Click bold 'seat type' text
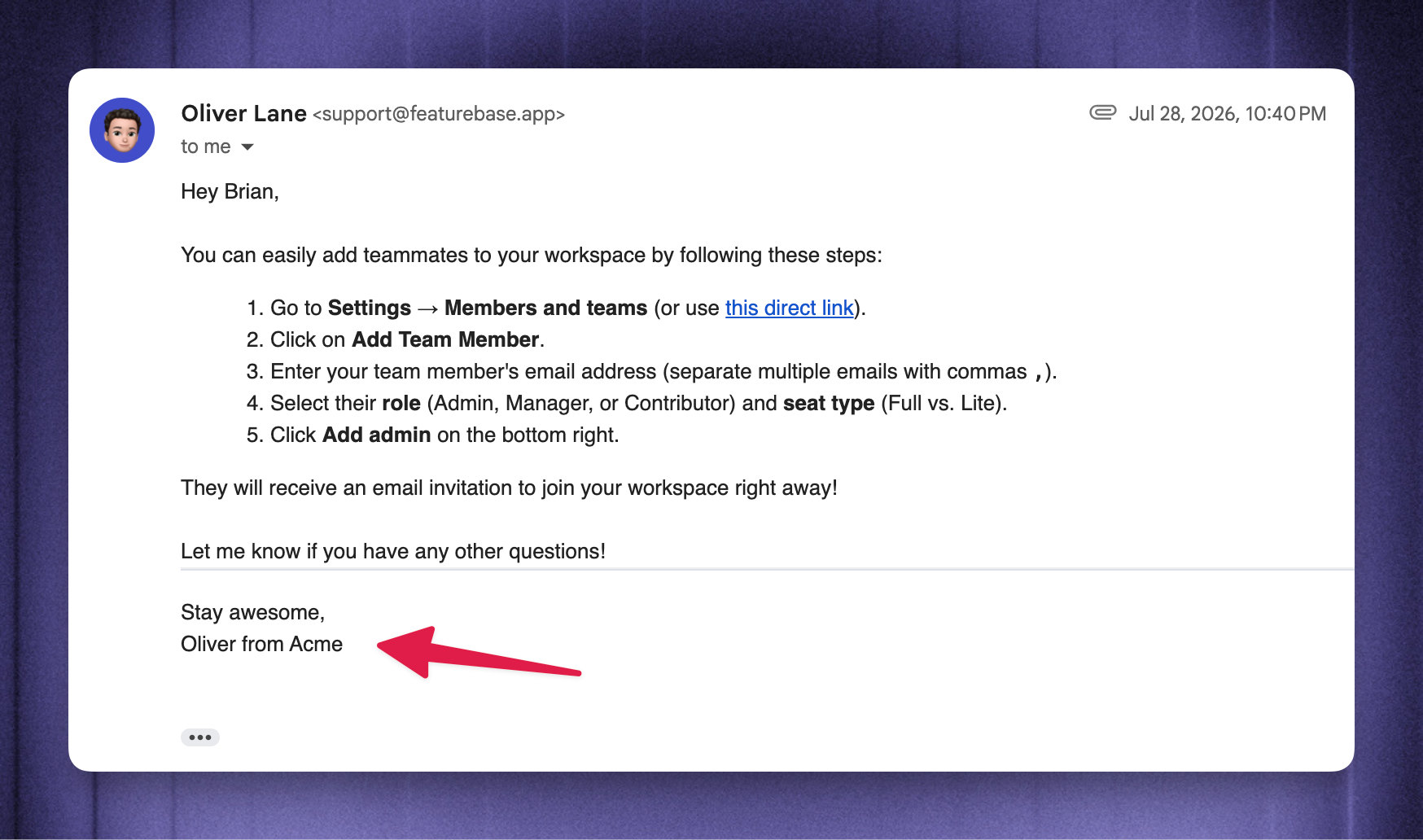This screenshot has height=840, width=1423. (829, 403)
